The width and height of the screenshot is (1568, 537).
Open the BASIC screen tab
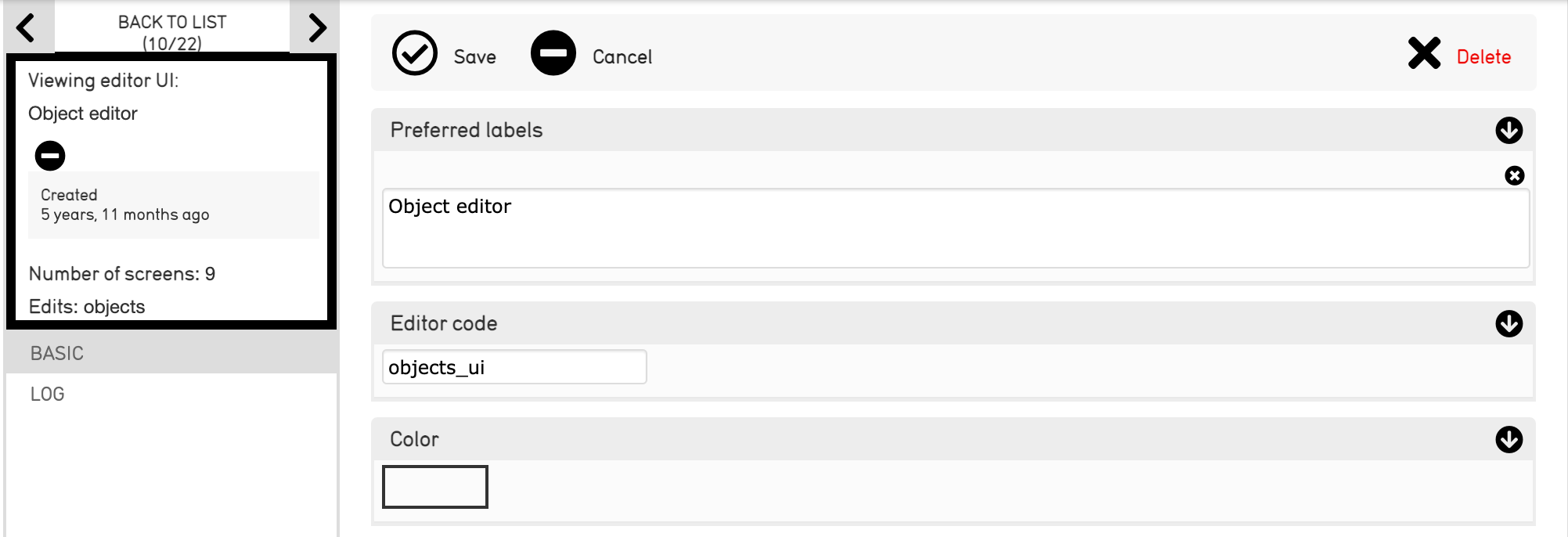pos(57,353)
